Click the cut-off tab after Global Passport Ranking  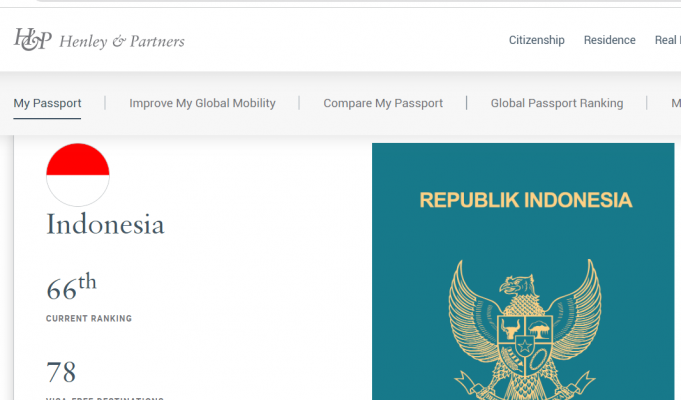(x=675, y=103)
